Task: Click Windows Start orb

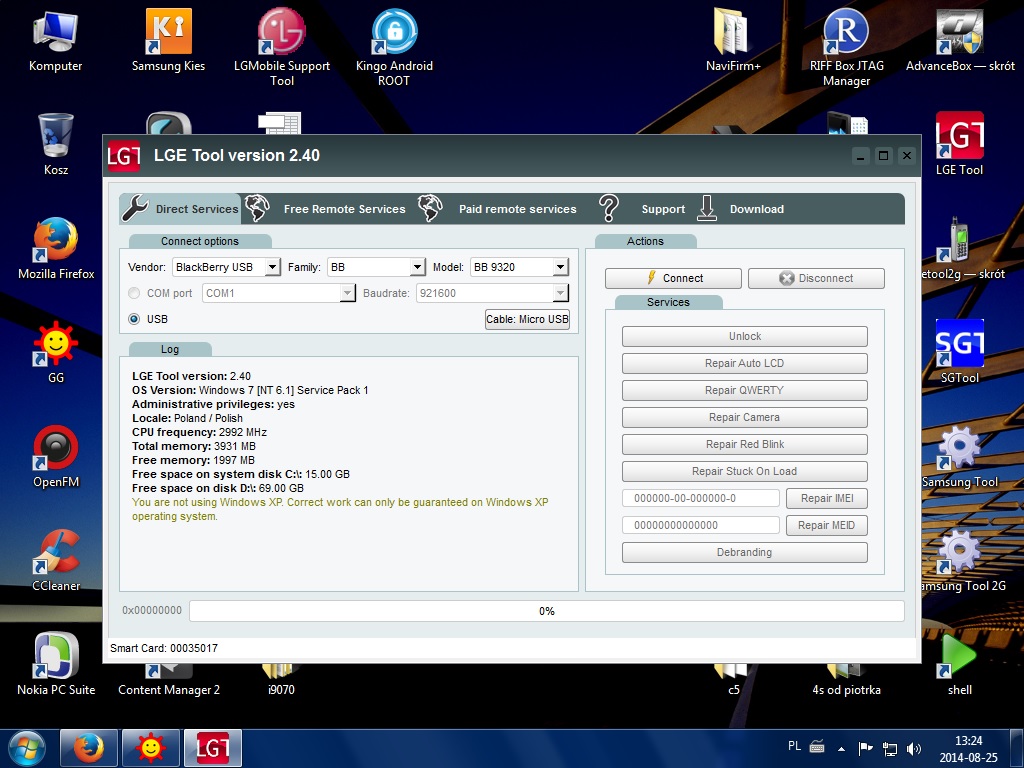Action: (26, 748)
